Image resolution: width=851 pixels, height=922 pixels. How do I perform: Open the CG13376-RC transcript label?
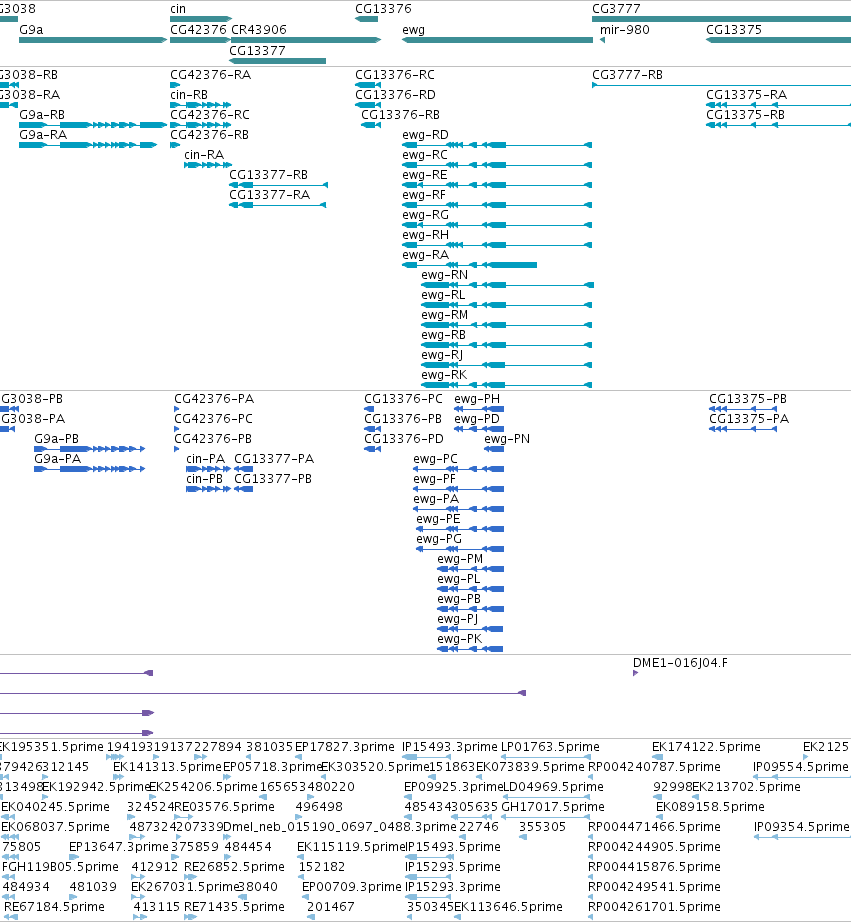395,75
